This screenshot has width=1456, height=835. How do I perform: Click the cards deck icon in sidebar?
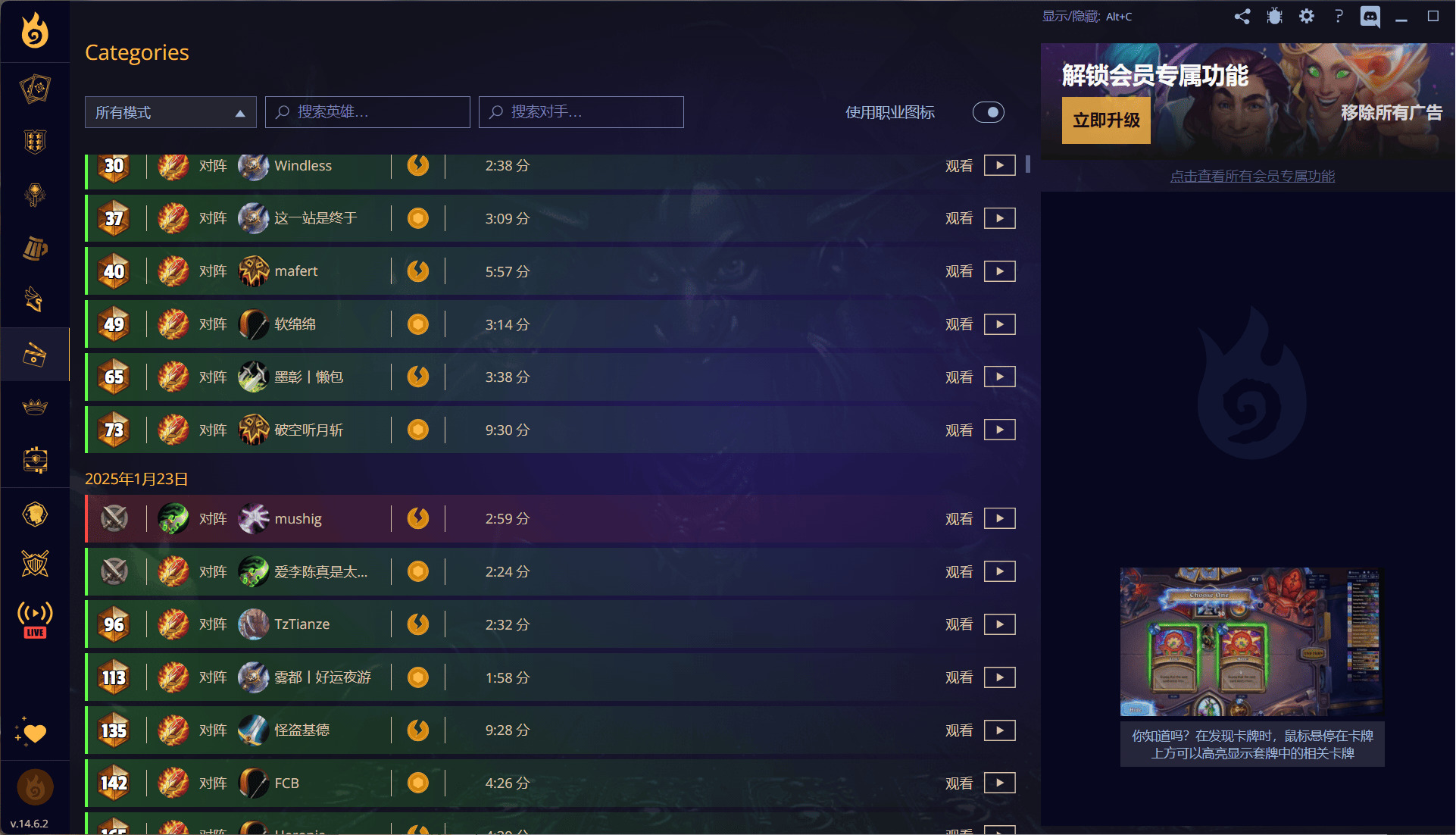click(35, 89)
